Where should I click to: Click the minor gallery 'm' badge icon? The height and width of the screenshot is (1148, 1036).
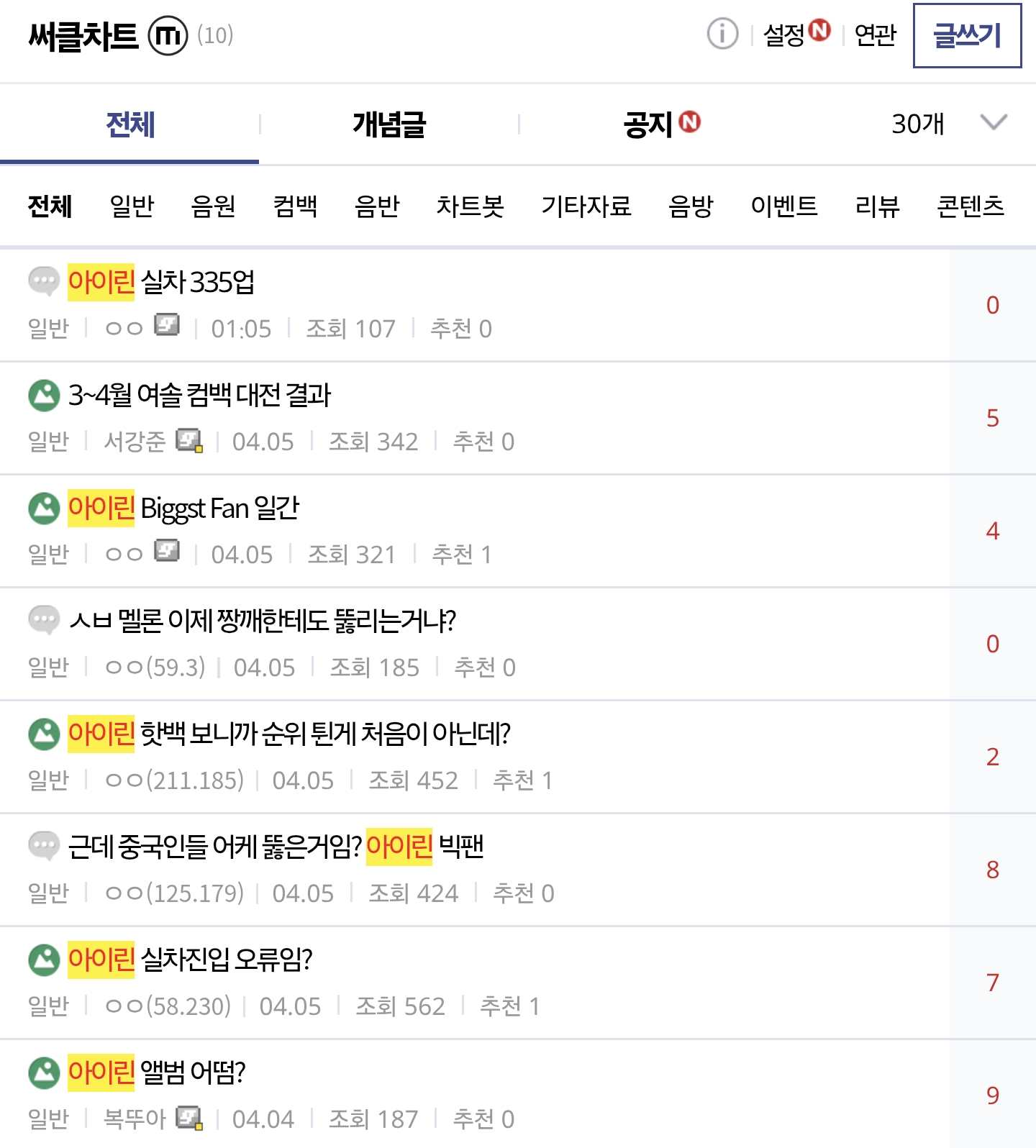point(167,35)
